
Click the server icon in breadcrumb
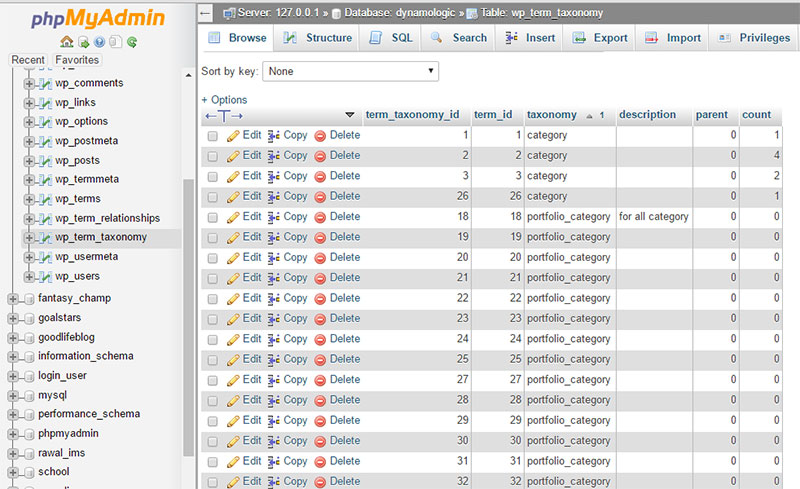click(230, 13)
